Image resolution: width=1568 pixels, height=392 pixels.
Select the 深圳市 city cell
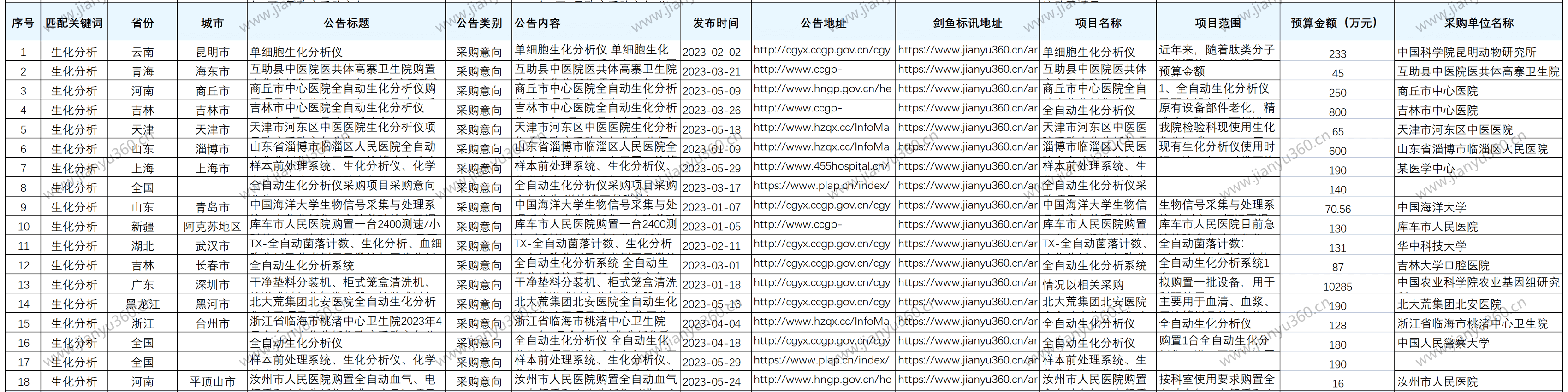pyautogui.click(x=213, y=285)
